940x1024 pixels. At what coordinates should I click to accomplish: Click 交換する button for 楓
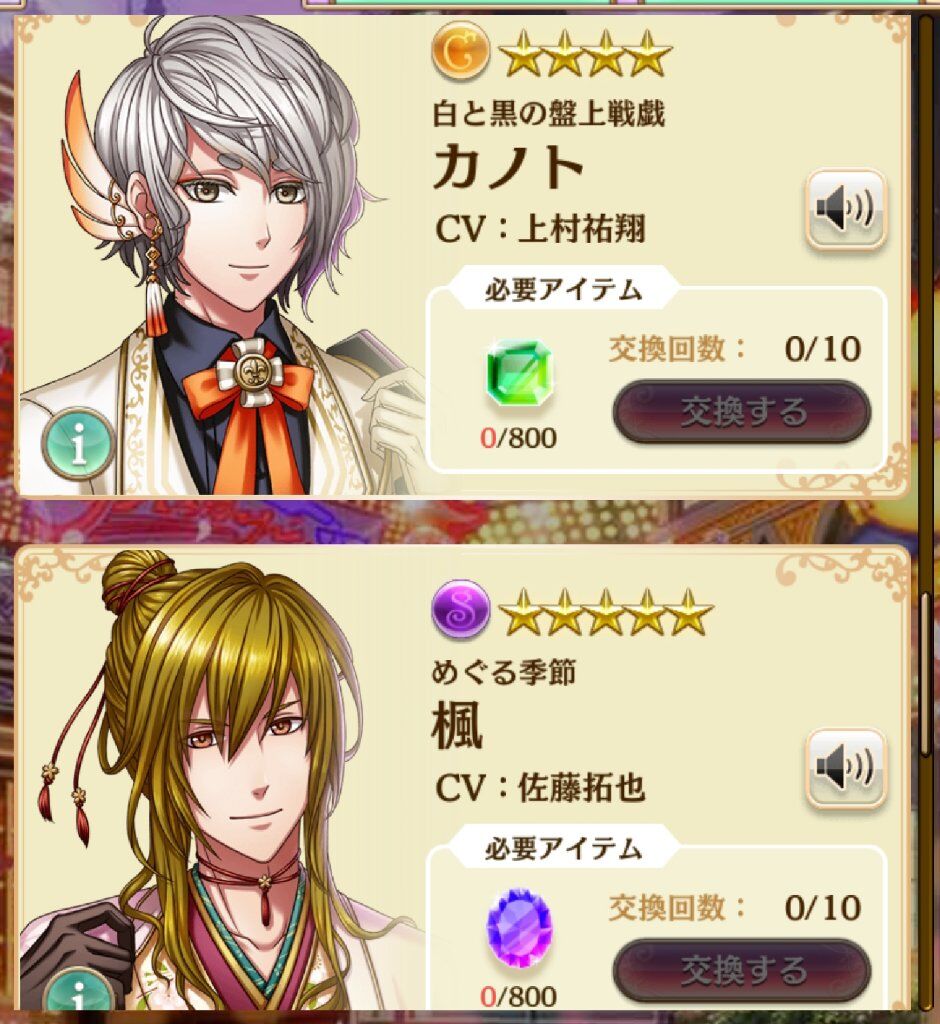point(742,970)
